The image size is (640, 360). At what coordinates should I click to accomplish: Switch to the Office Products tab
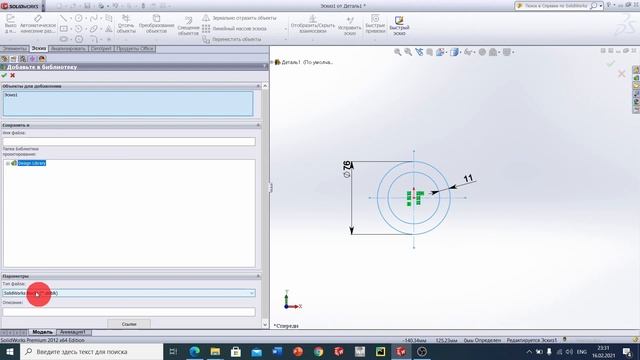(134, 49)
